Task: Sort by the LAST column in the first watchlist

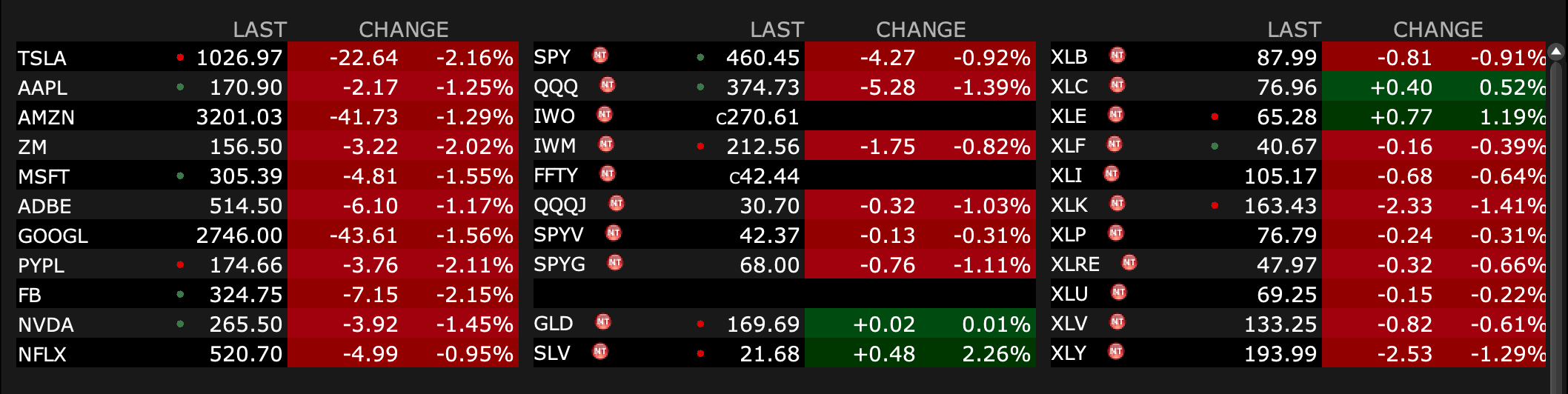Action: 259,30
